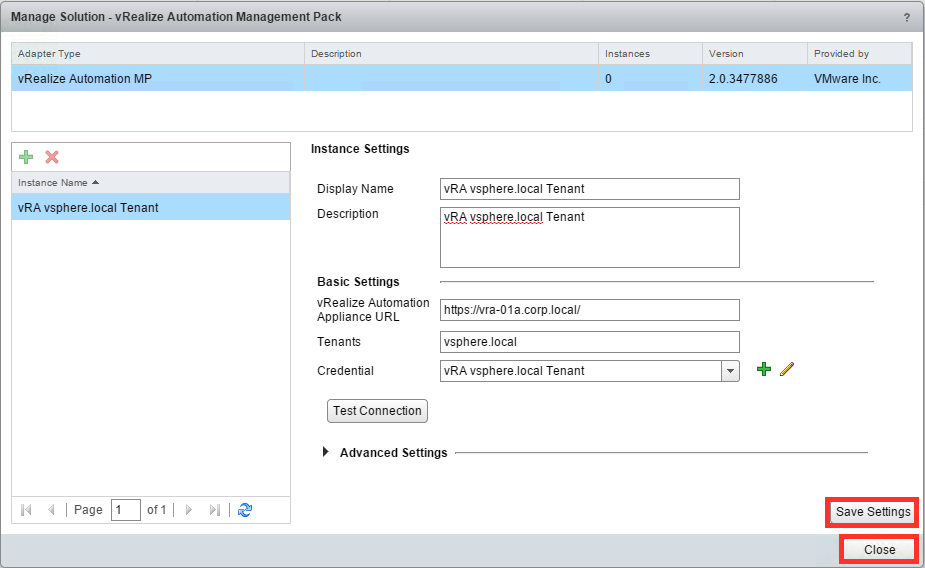Click the Version column header
Viewport: 925px width, 568px height.
755,54
